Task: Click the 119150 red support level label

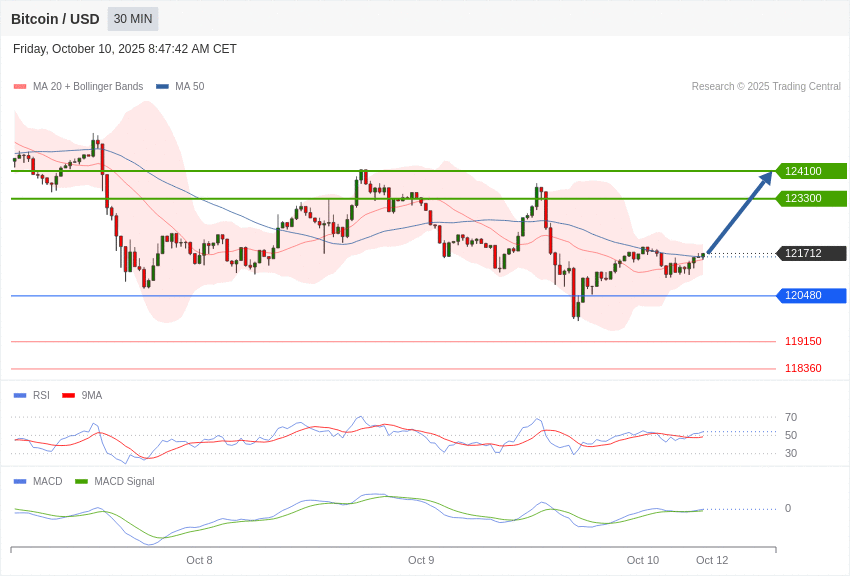Action: [x=803, y=341]
